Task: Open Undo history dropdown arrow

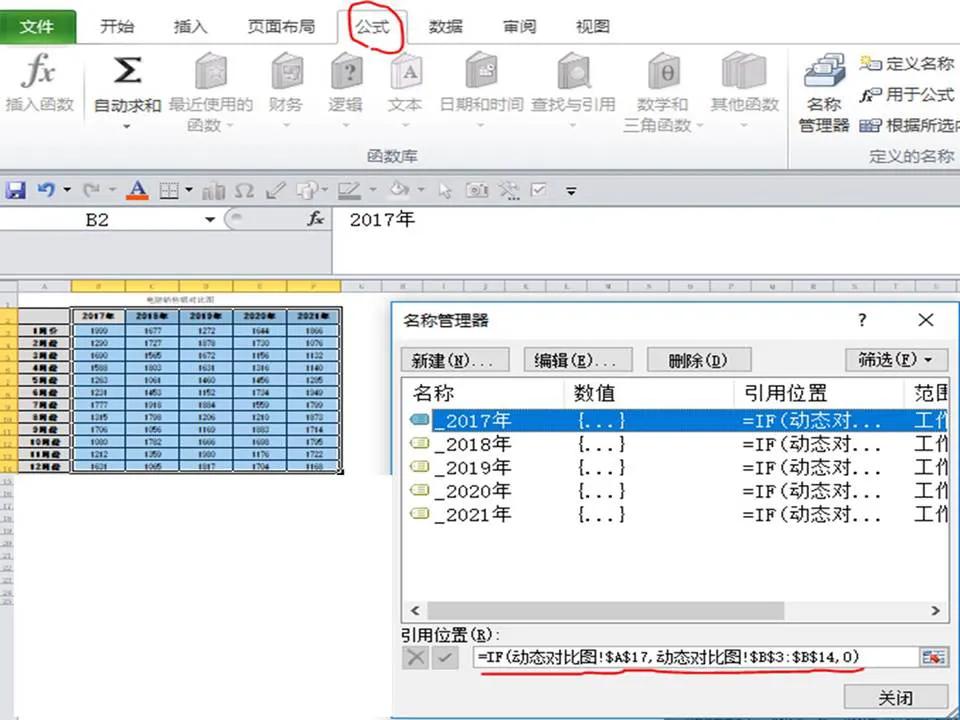Action: (67, 190)
